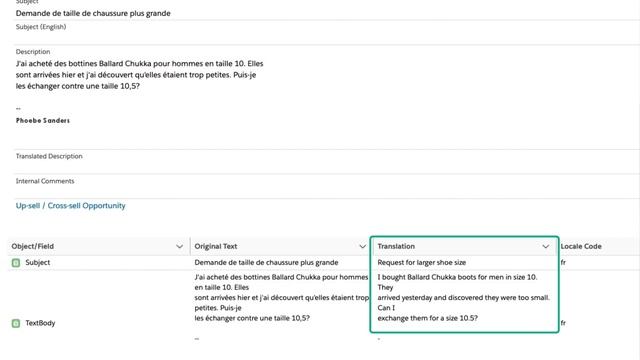Click the TextBody original text starting 'J'ai acheté des bottines' in table

(x=281, y=298)
